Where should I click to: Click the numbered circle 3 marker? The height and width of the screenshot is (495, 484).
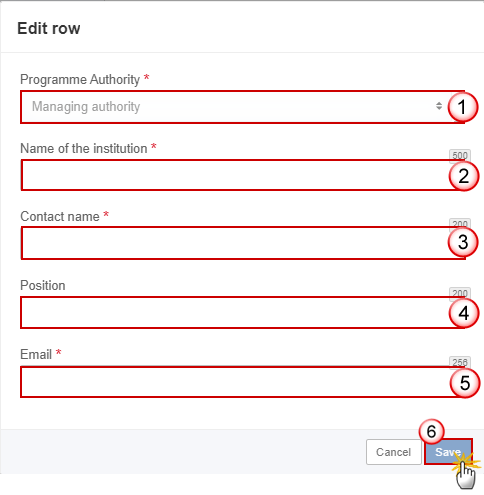point(463,242)
